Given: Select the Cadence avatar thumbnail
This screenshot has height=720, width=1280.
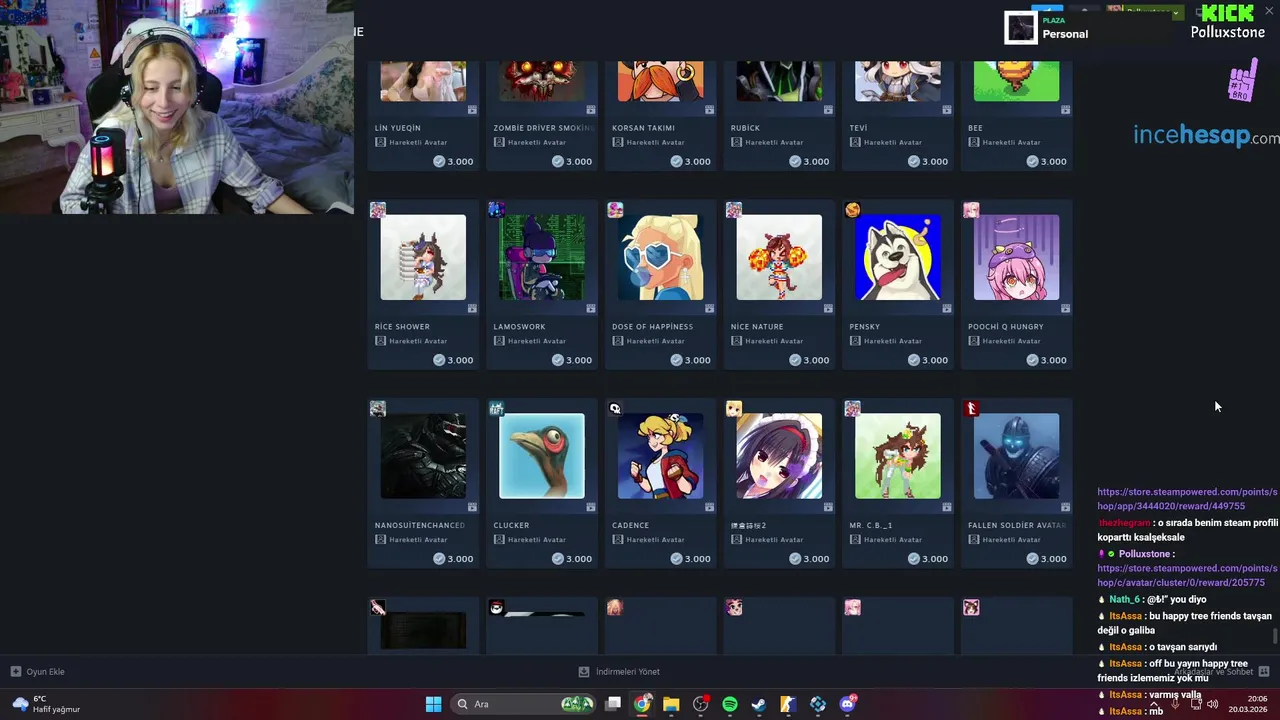Looking at the screenshot, I should click(660, 456).
